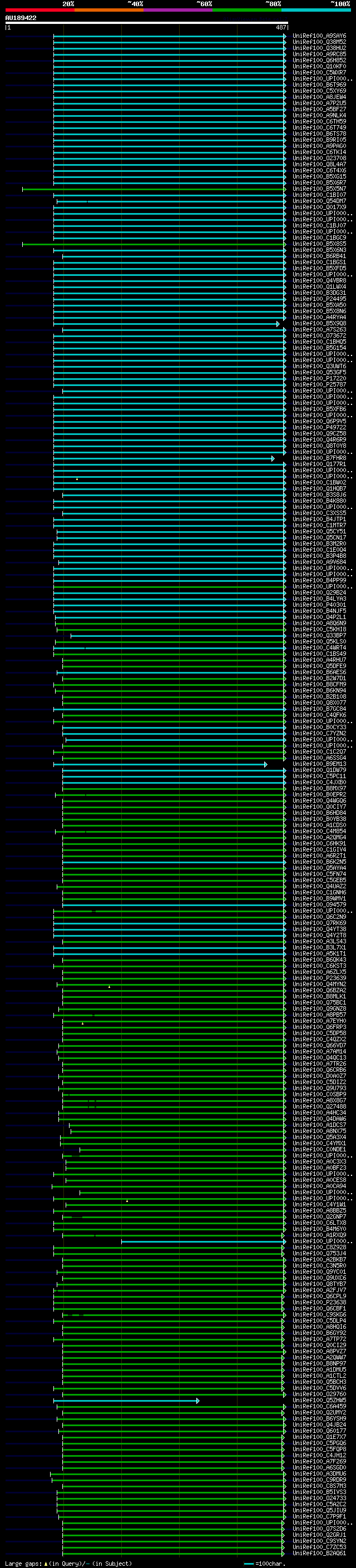Click the alignment bar for UniRef100_A9SAY6

[169, 37]
